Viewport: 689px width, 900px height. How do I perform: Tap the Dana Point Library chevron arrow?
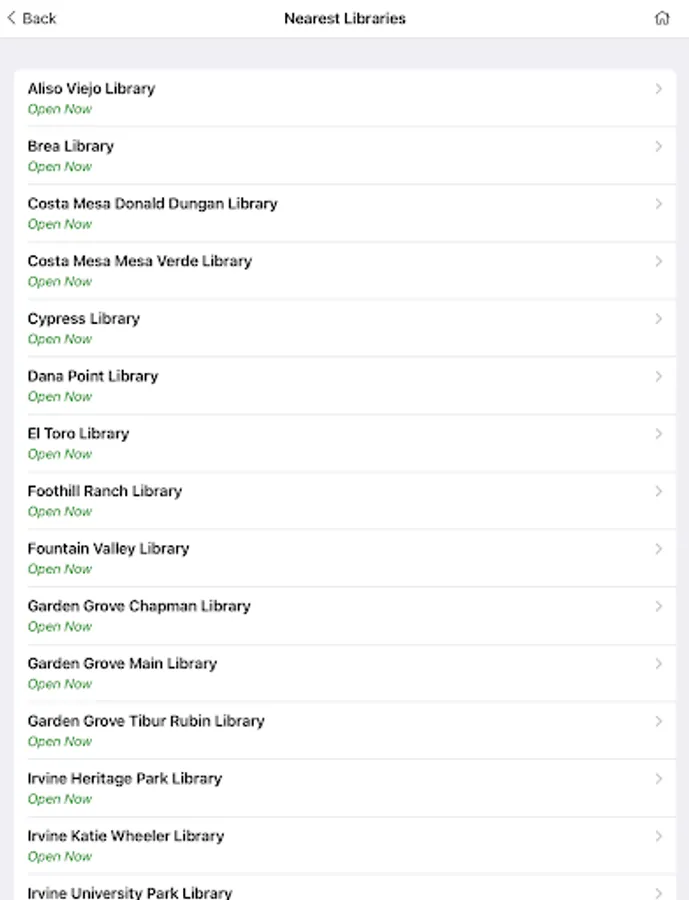[x=658, y=376]
